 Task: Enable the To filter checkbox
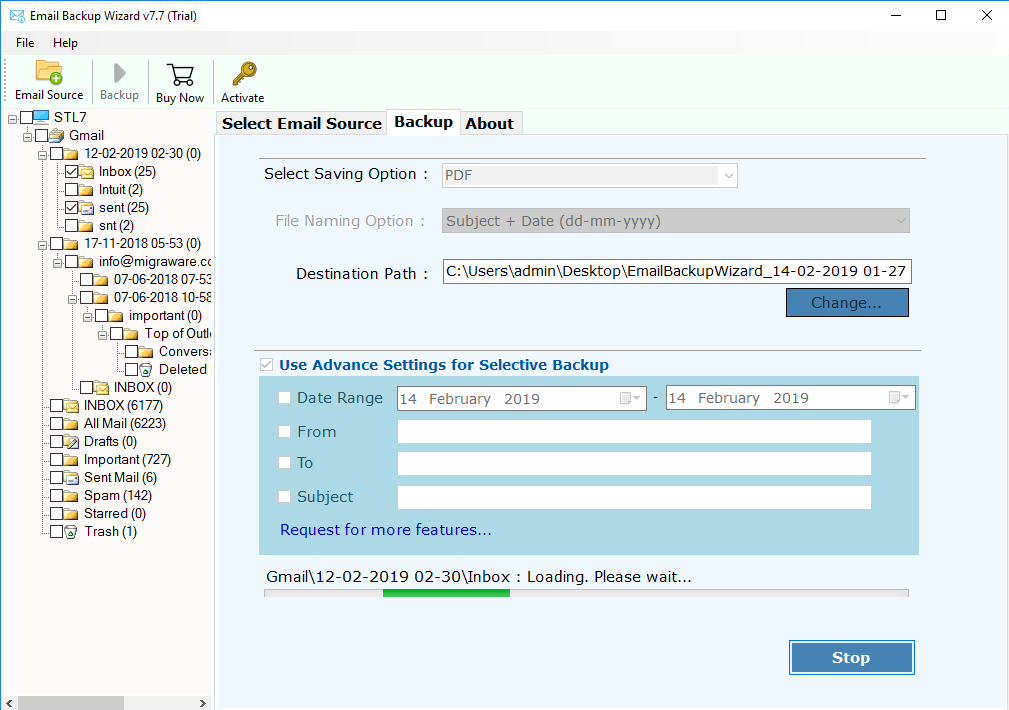[x=284, y=462]
